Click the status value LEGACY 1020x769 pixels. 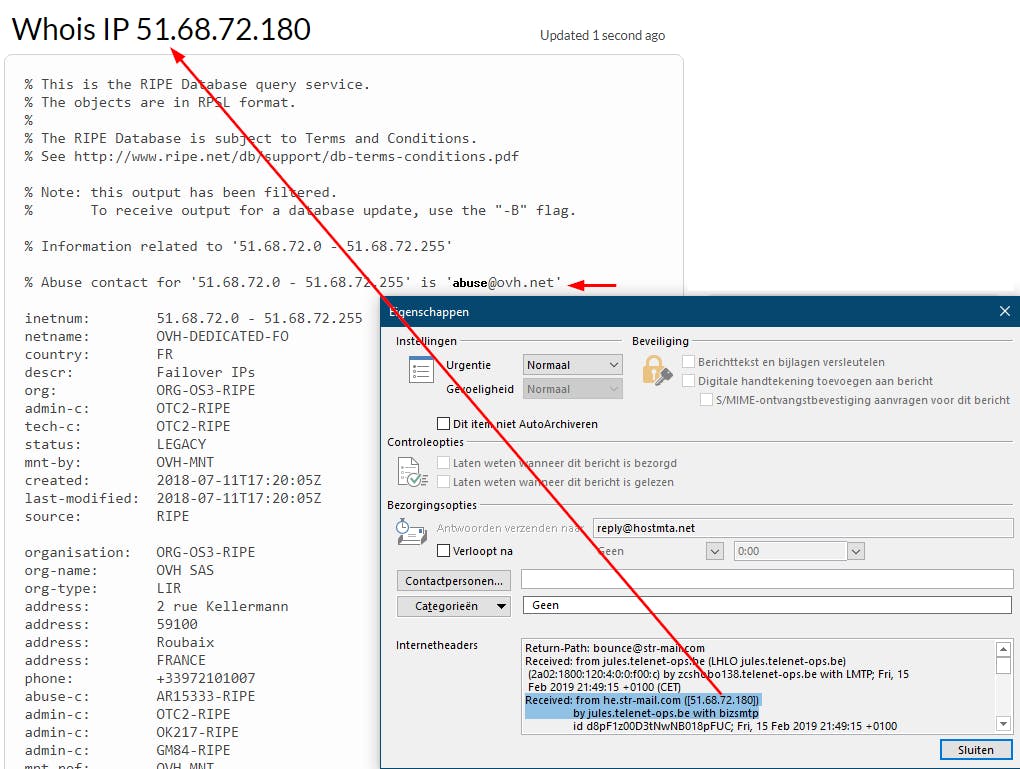click(x=181, y=444)
